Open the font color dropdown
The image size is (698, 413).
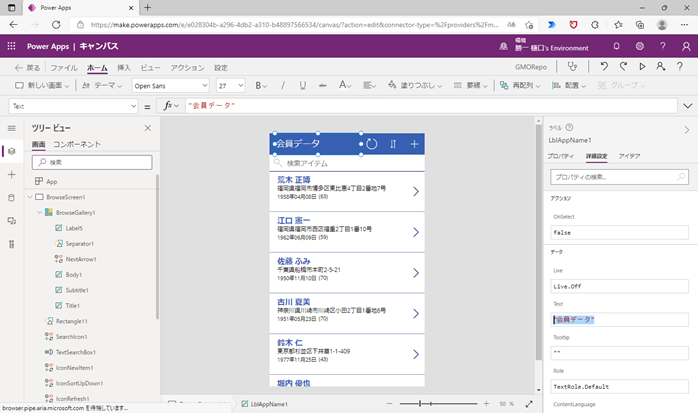[345, 85]
